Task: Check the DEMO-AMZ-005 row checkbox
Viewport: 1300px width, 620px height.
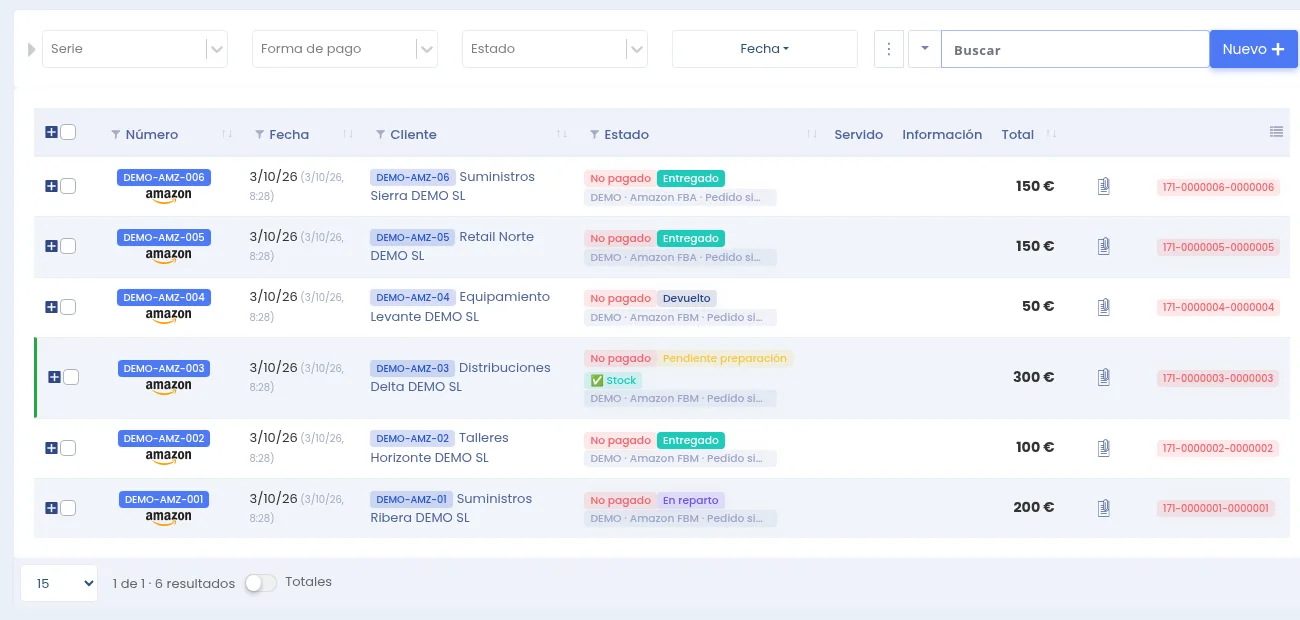Action: click(x=68, y=246)
